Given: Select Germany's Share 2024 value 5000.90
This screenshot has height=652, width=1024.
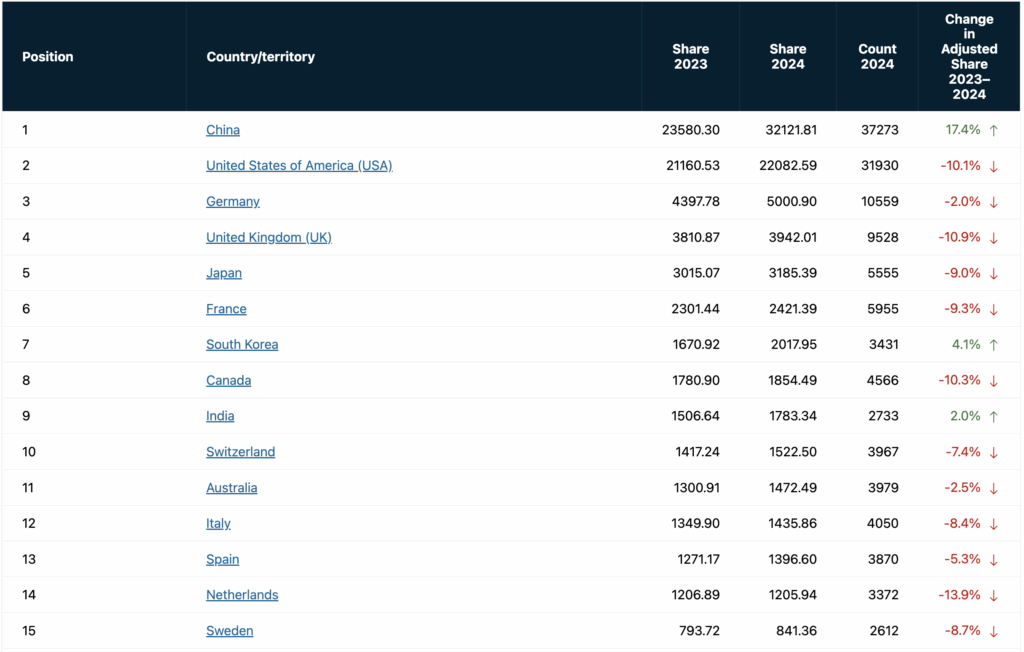Looking at the screenshot, I should click(x=792, y=202).
